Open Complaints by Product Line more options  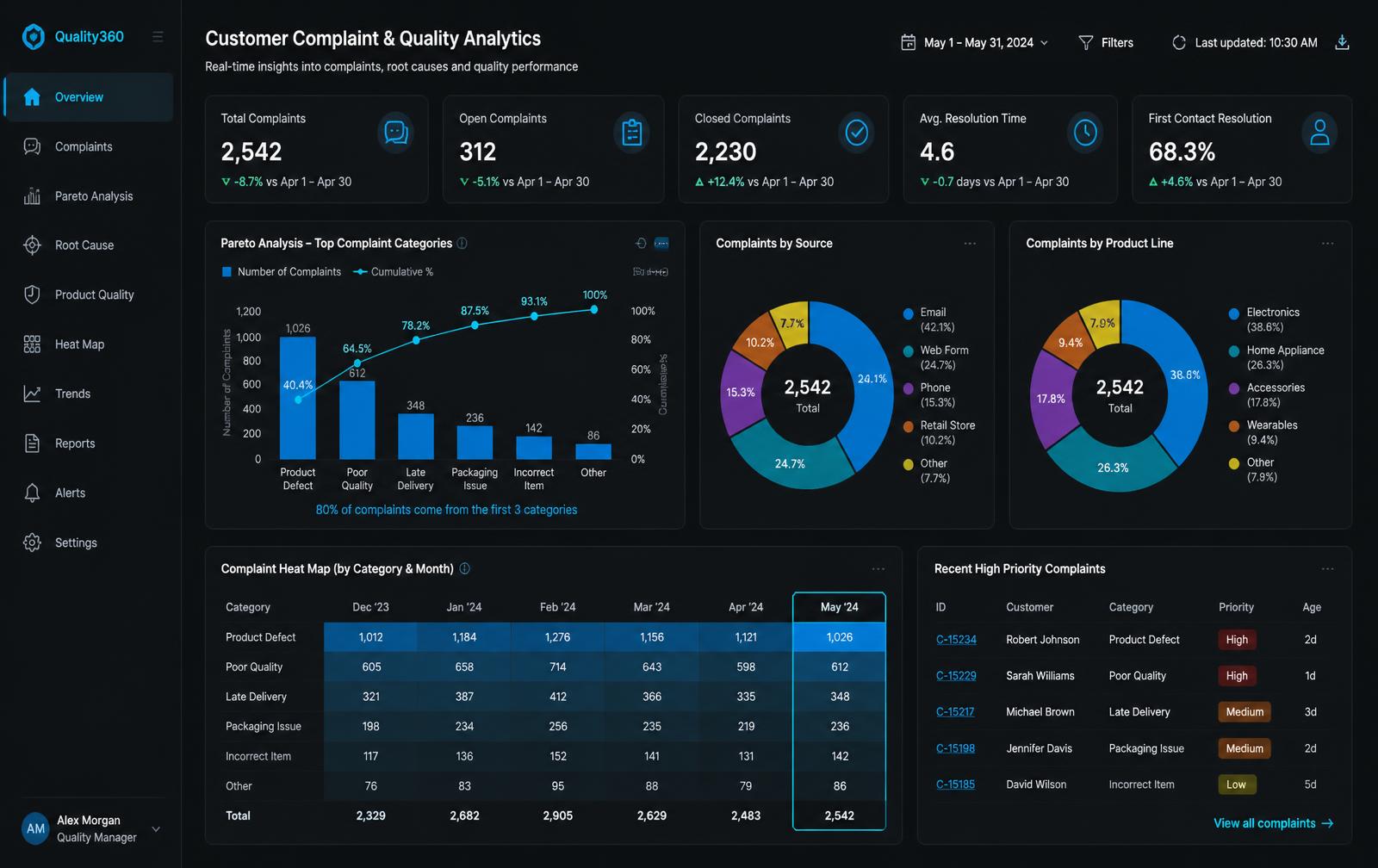1328,244
